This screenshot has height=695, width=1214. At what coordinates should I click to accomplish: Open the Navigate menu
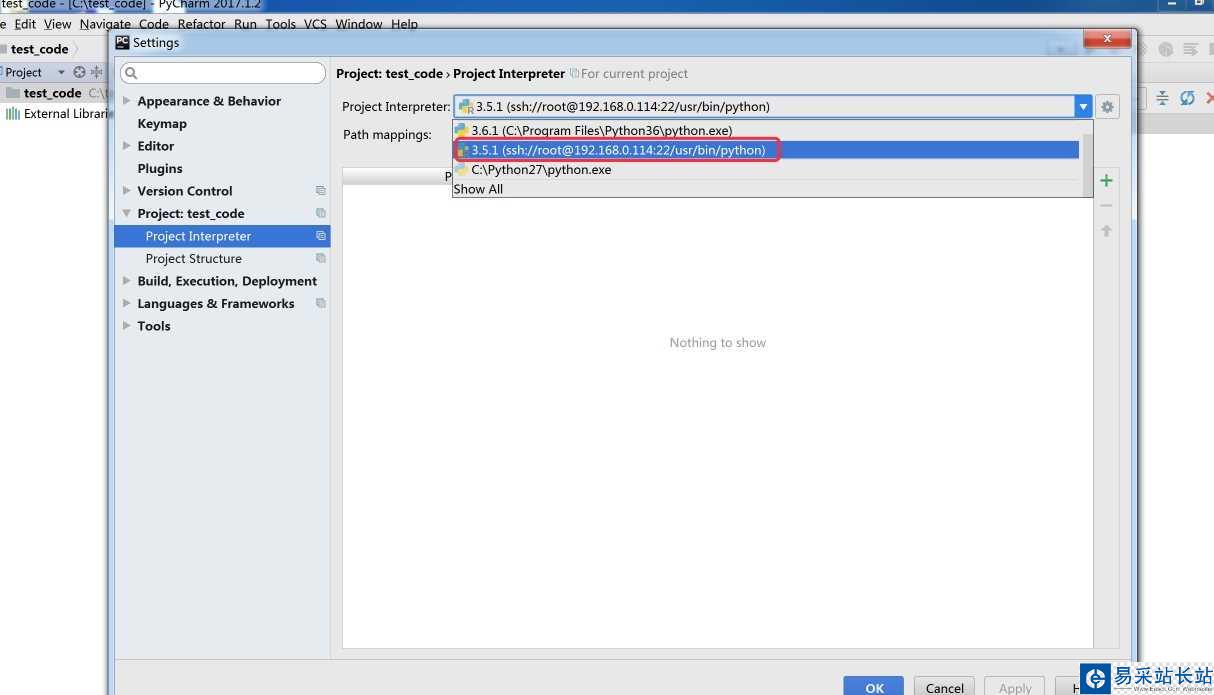coord(105,24)
